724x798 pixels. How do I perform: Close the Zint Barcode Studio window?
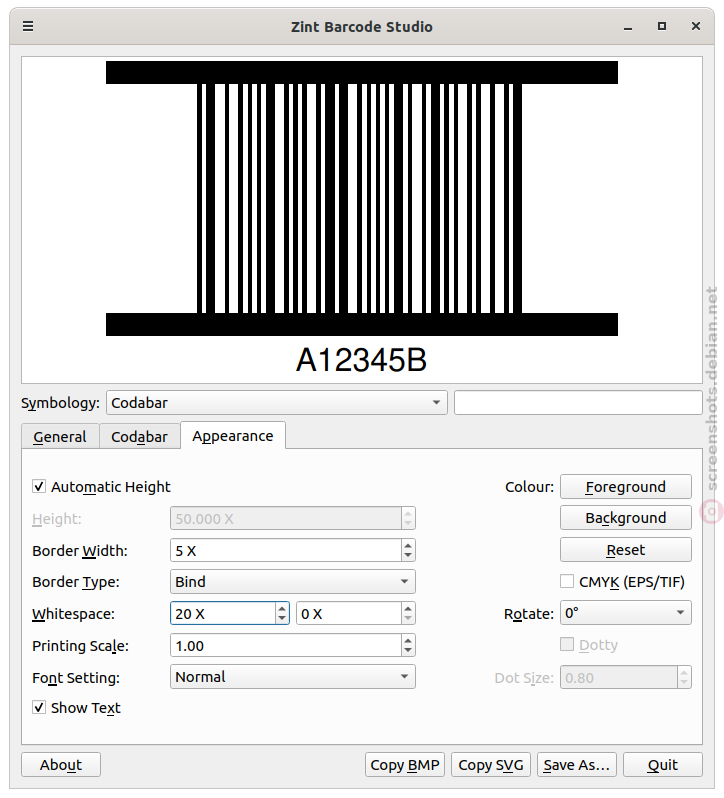(x=696, y=26)
